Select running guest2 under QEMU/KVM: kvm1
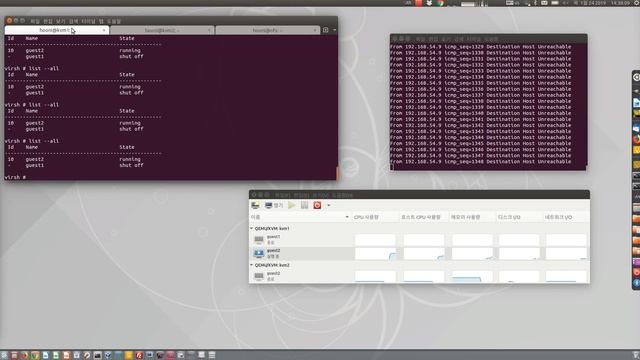Image resolution: width=640 pixels, height=360 pixels. click(x=301, y=253)
